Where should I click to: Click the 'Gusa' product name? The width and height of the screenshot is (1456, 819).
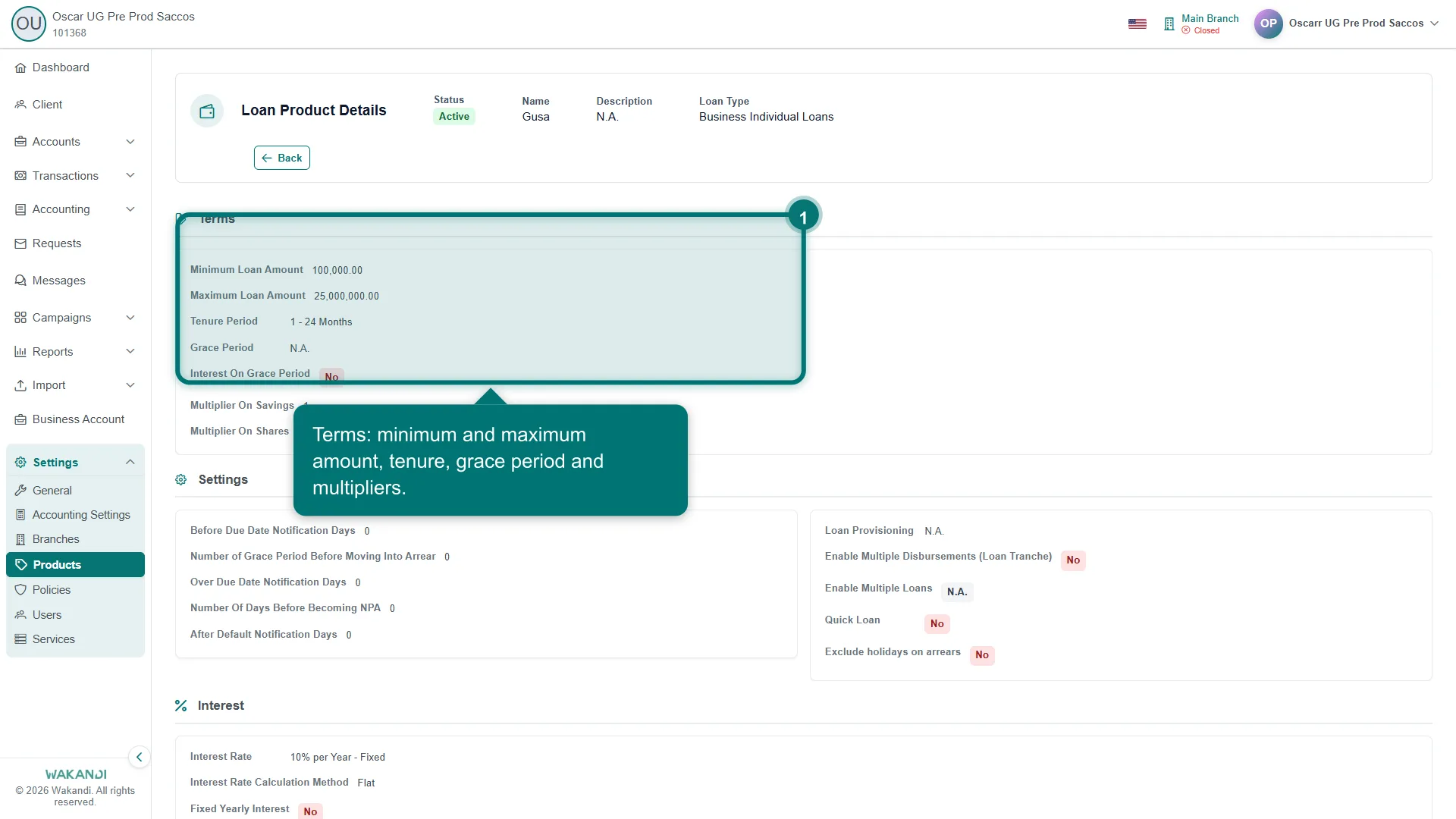point(535,117)
